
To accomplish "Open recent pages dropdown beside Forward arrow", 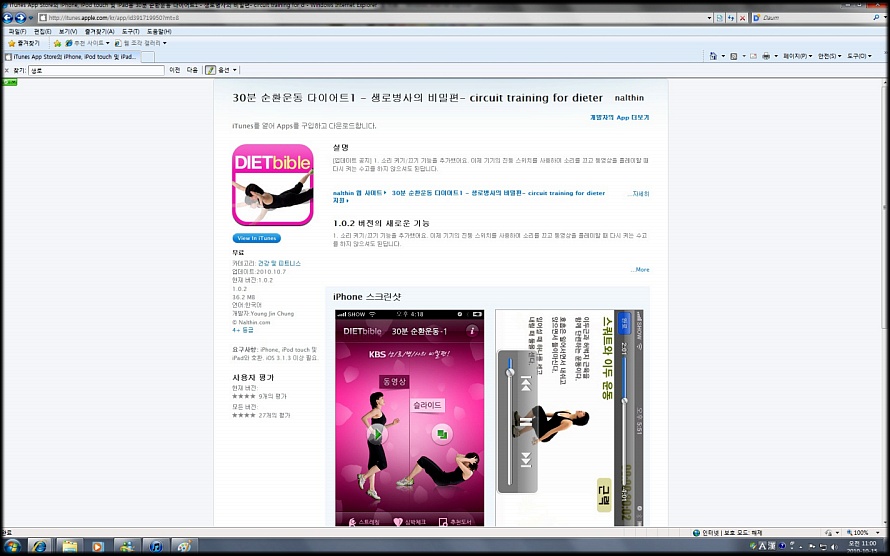I will point(31,18).
